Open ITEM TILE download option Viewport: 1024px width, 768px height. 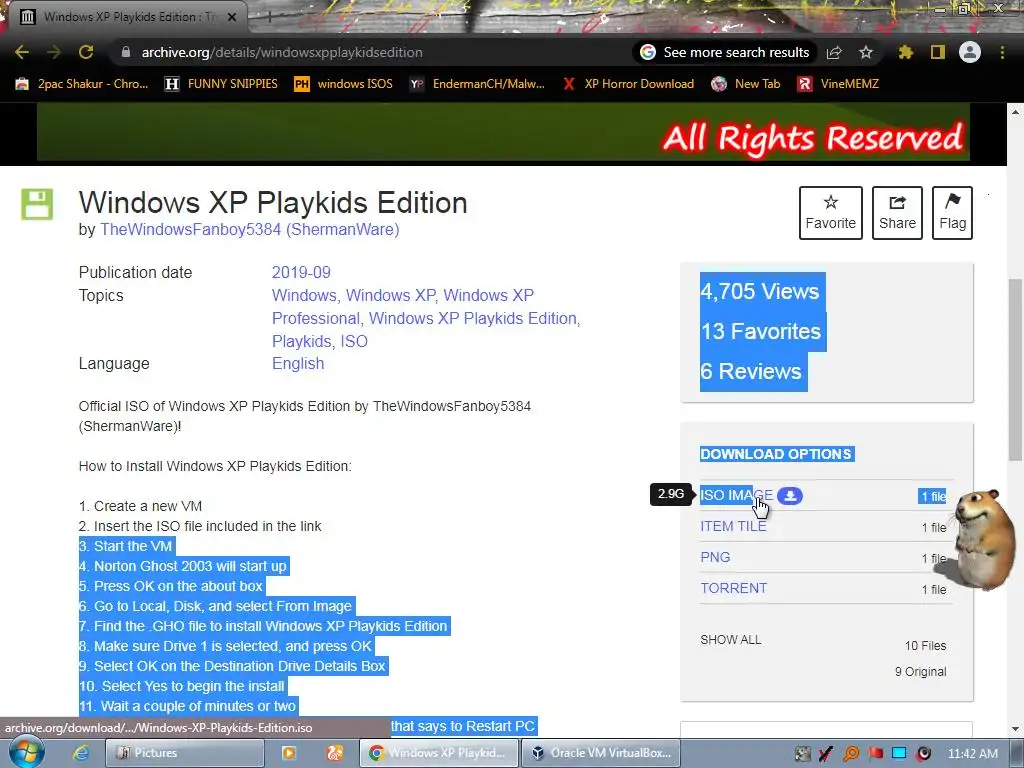733,526
